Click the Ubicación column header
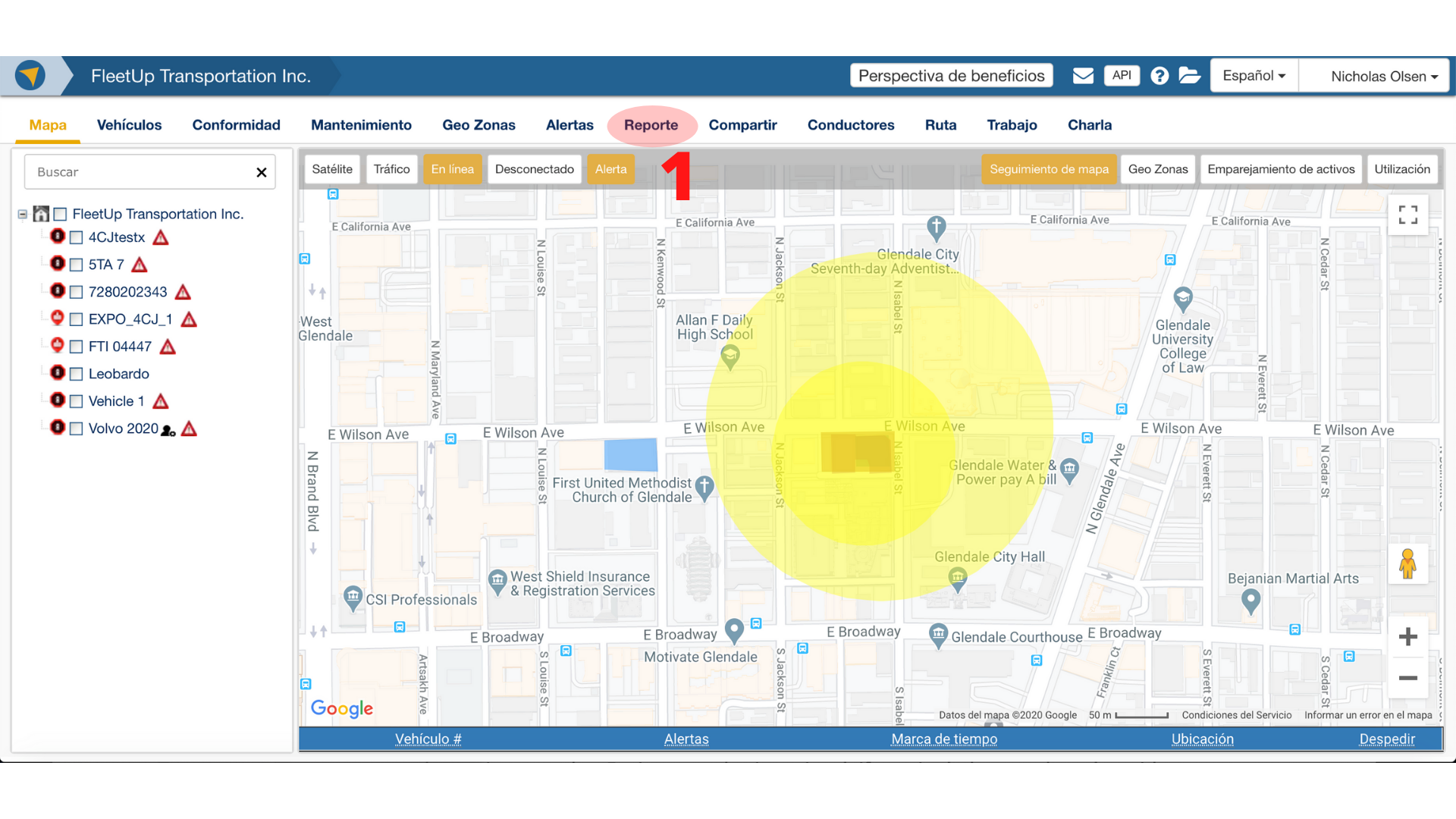Viewport: 1456px width, 819px height. [1202, 739]
